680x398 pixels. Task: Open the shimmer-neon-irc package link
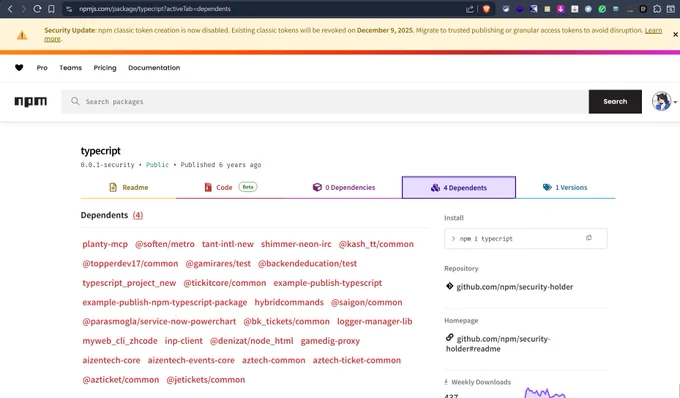coord(296,244)
